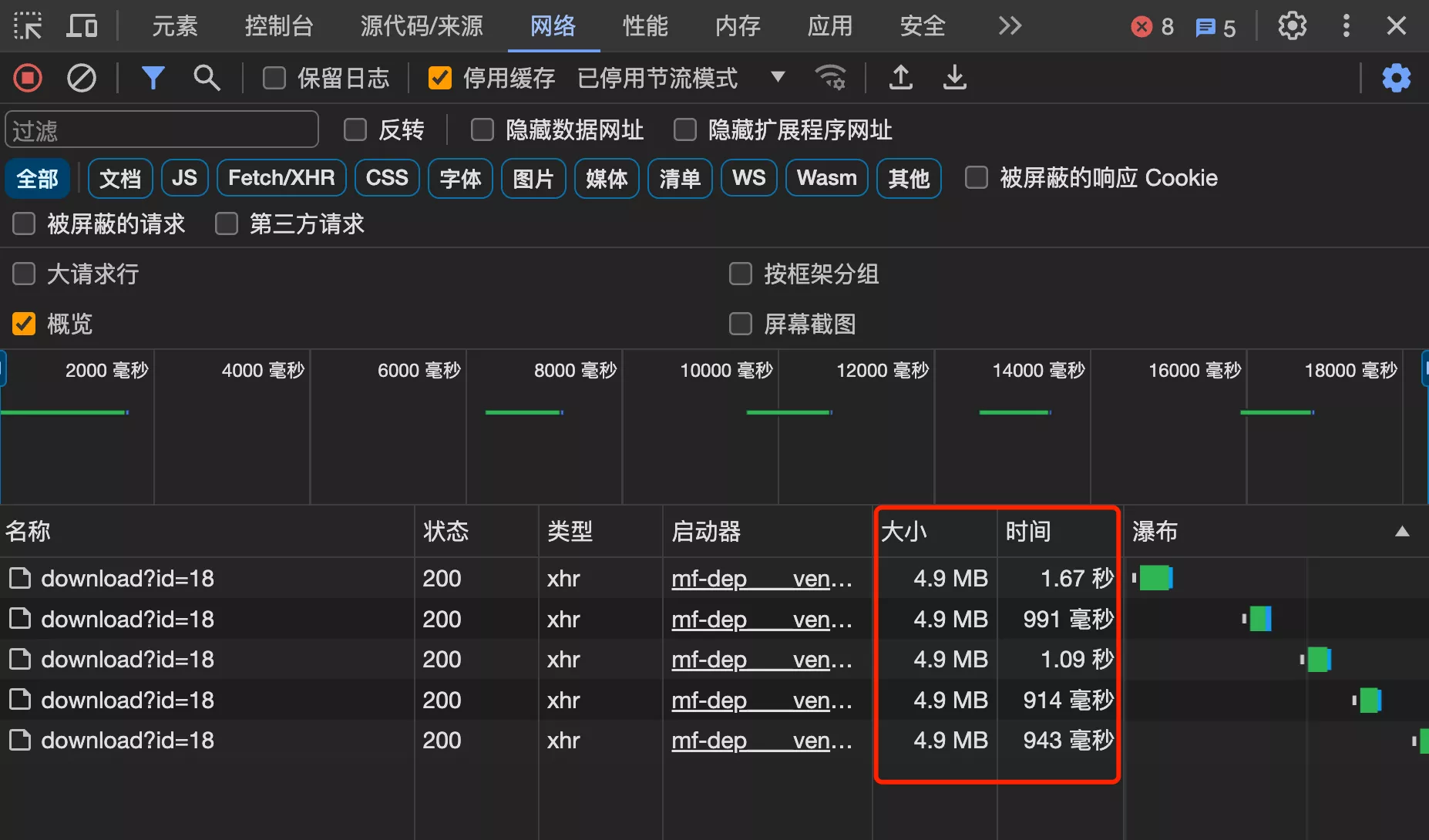
Task: Close the DevTools panel
Action: (1396, 26)
